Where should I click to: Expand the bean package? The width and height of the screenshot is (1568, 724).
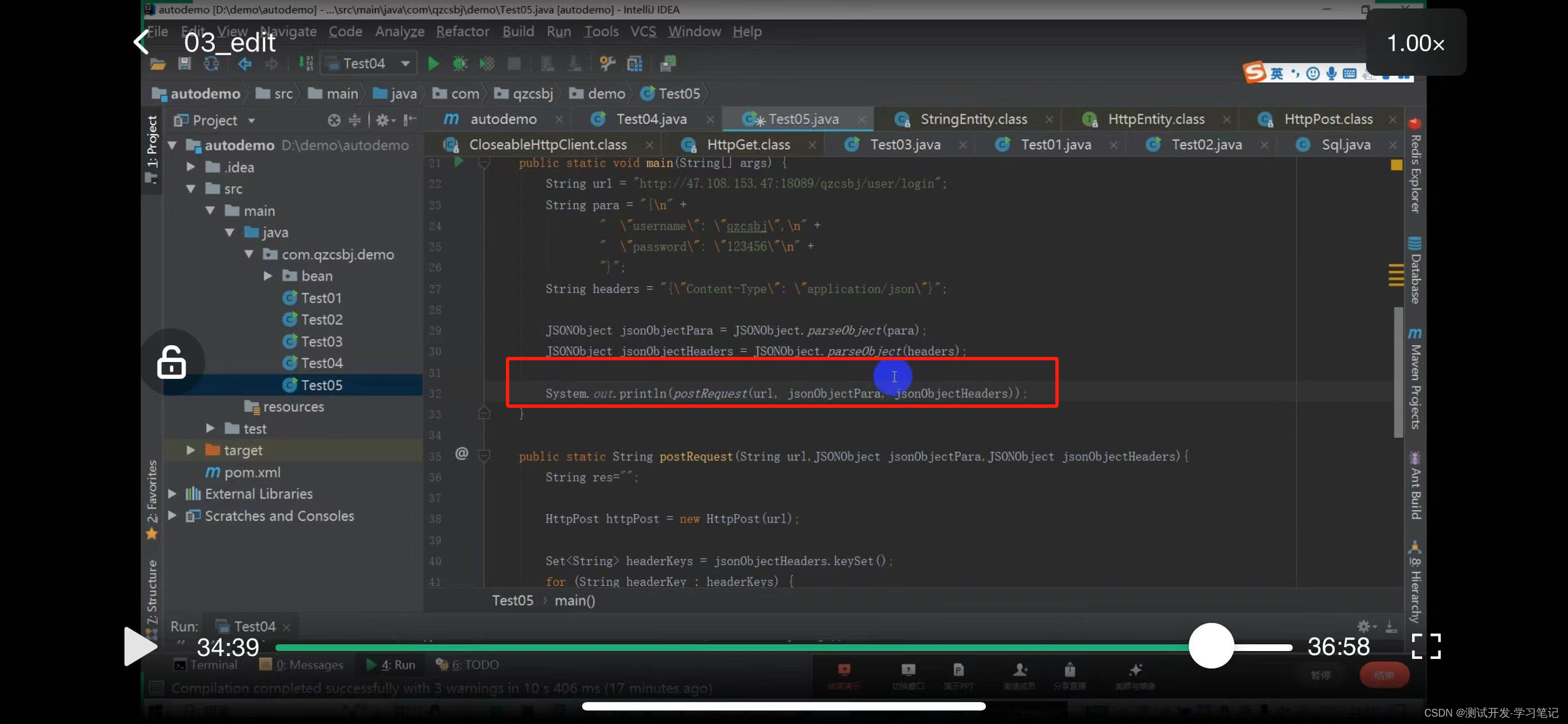point(268,275)
